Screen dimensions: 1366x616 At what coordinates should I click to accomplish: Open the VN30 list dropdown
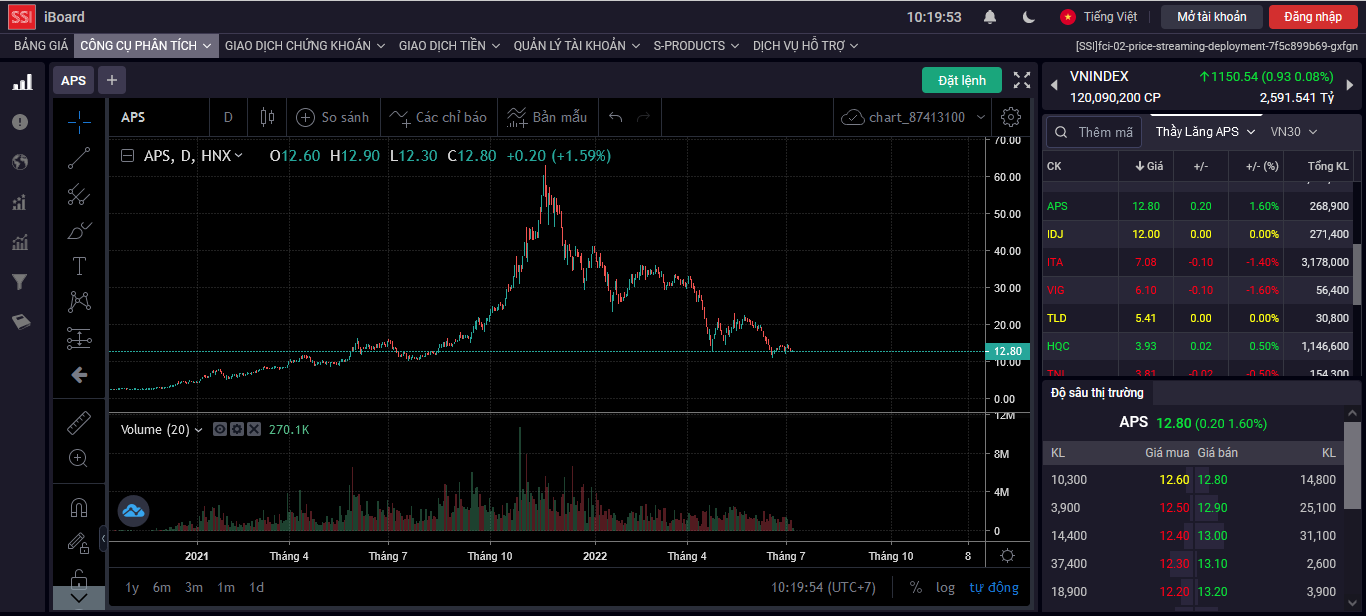pos(1294,132)
